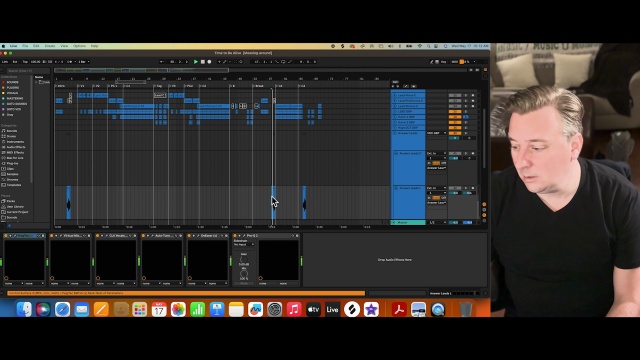This screenshot has width=640, height=360.
Task: Open Packs under Places
Action: [11, 201]
